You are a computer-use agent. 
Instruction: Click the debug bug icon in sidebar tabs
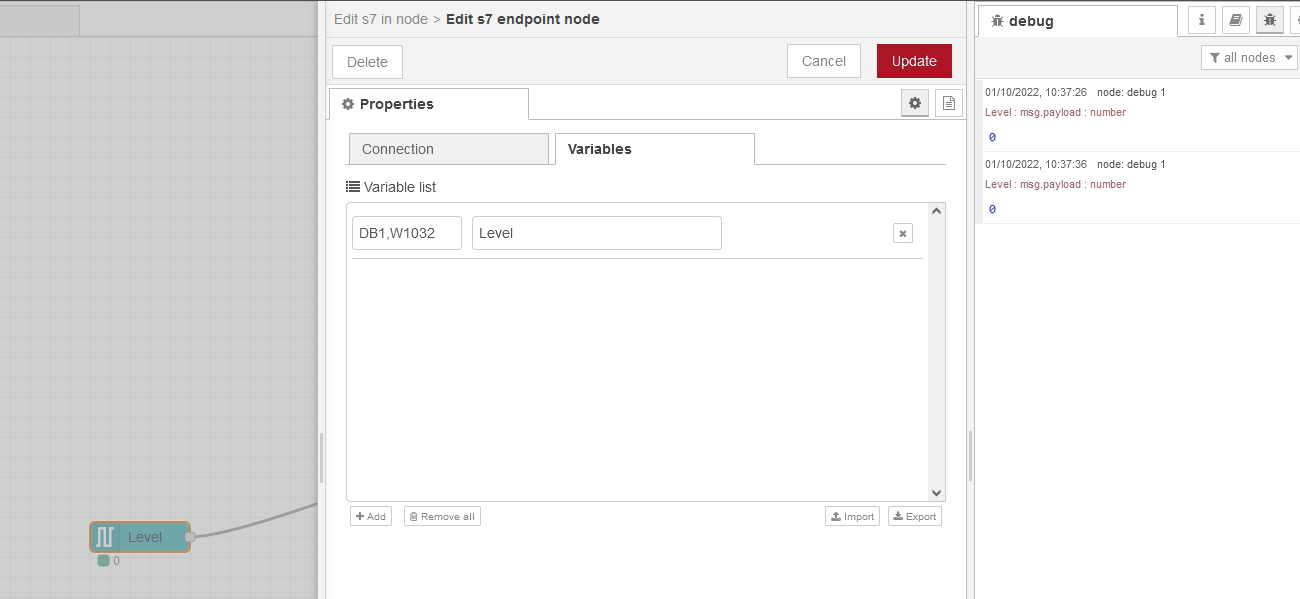coord(1270,20)
